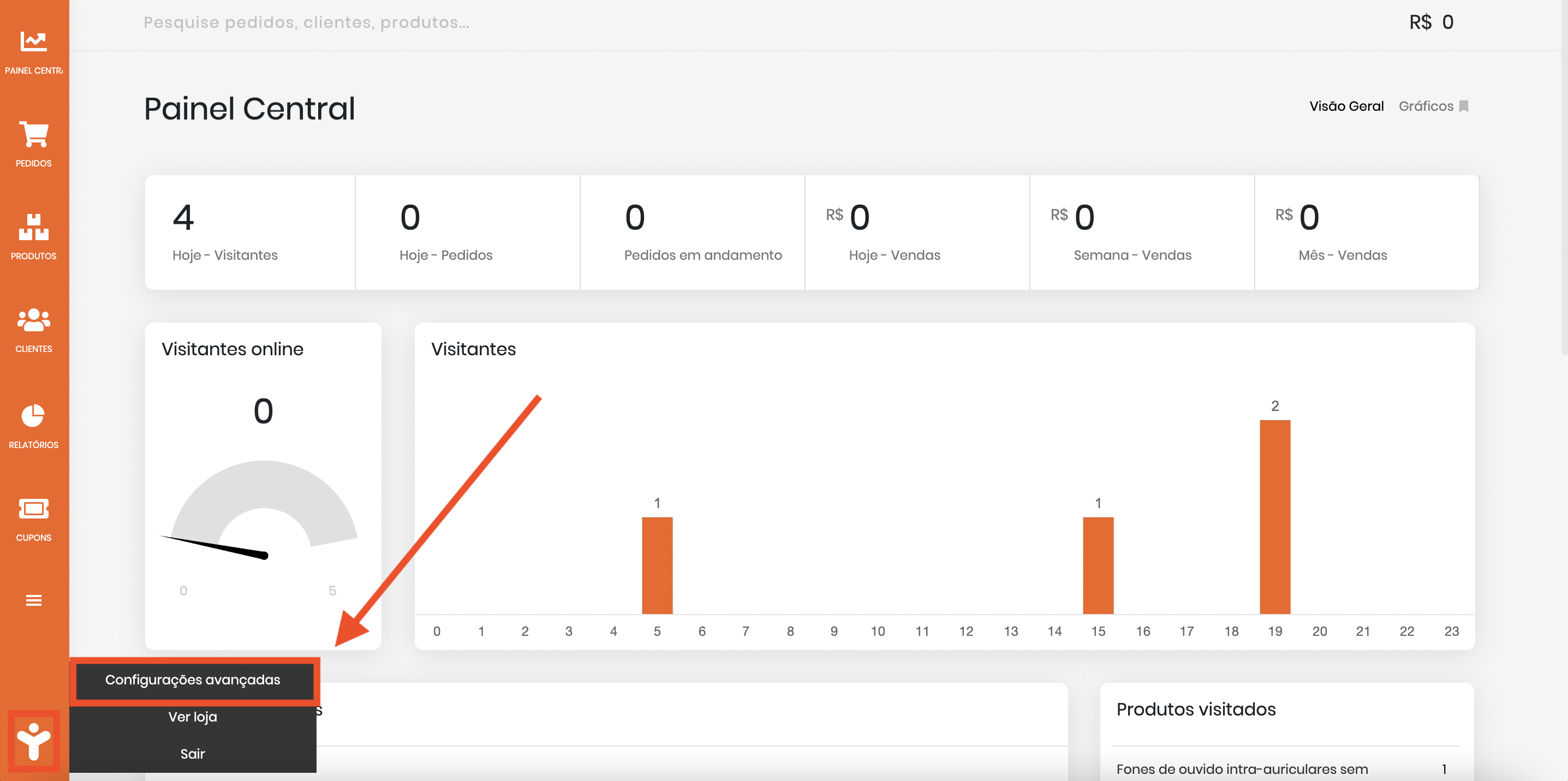Click the visitors bar at hour 19
The width and height of the screenshot is (1568, 781).
1274,516
